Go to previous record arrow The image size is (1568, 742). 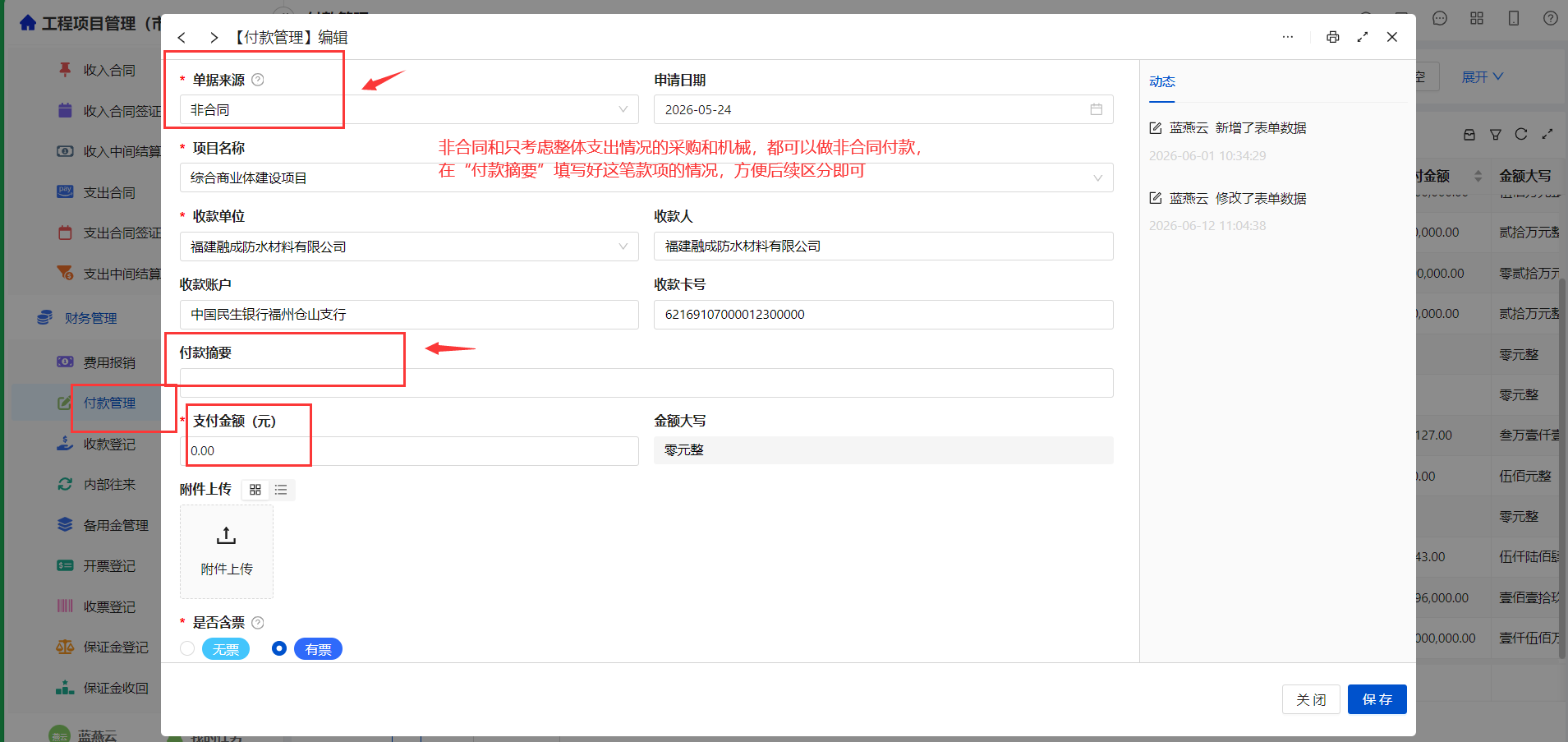click(x=182, y=38)
